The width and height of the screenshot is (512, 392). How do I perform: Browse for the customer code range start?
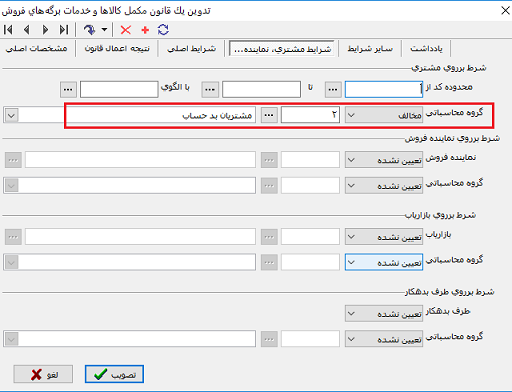pos(333,89)
